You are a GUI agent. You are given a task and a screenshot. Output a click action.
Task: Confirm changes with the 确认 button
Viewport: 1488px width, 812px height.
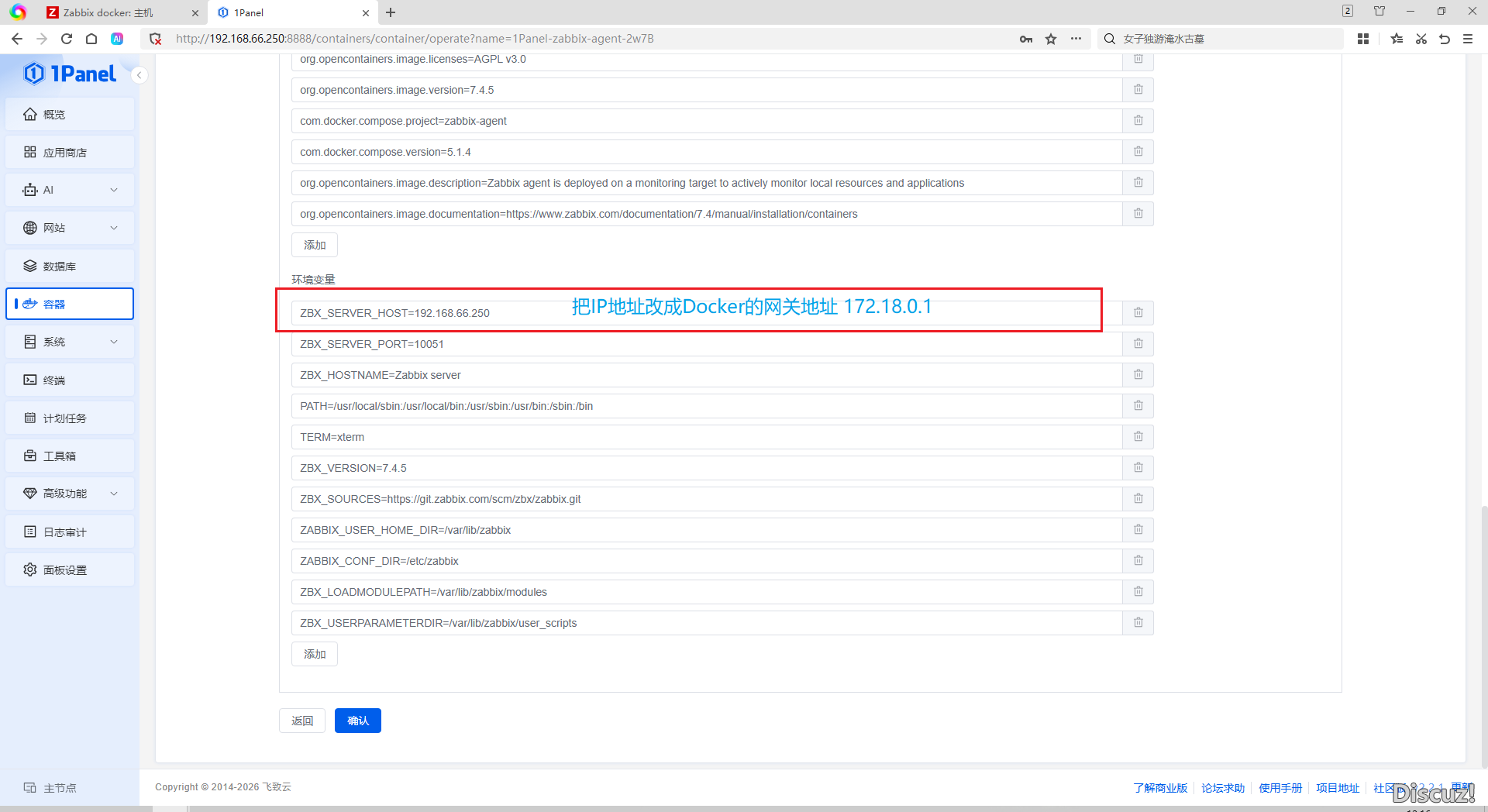(x=358, y=721)
